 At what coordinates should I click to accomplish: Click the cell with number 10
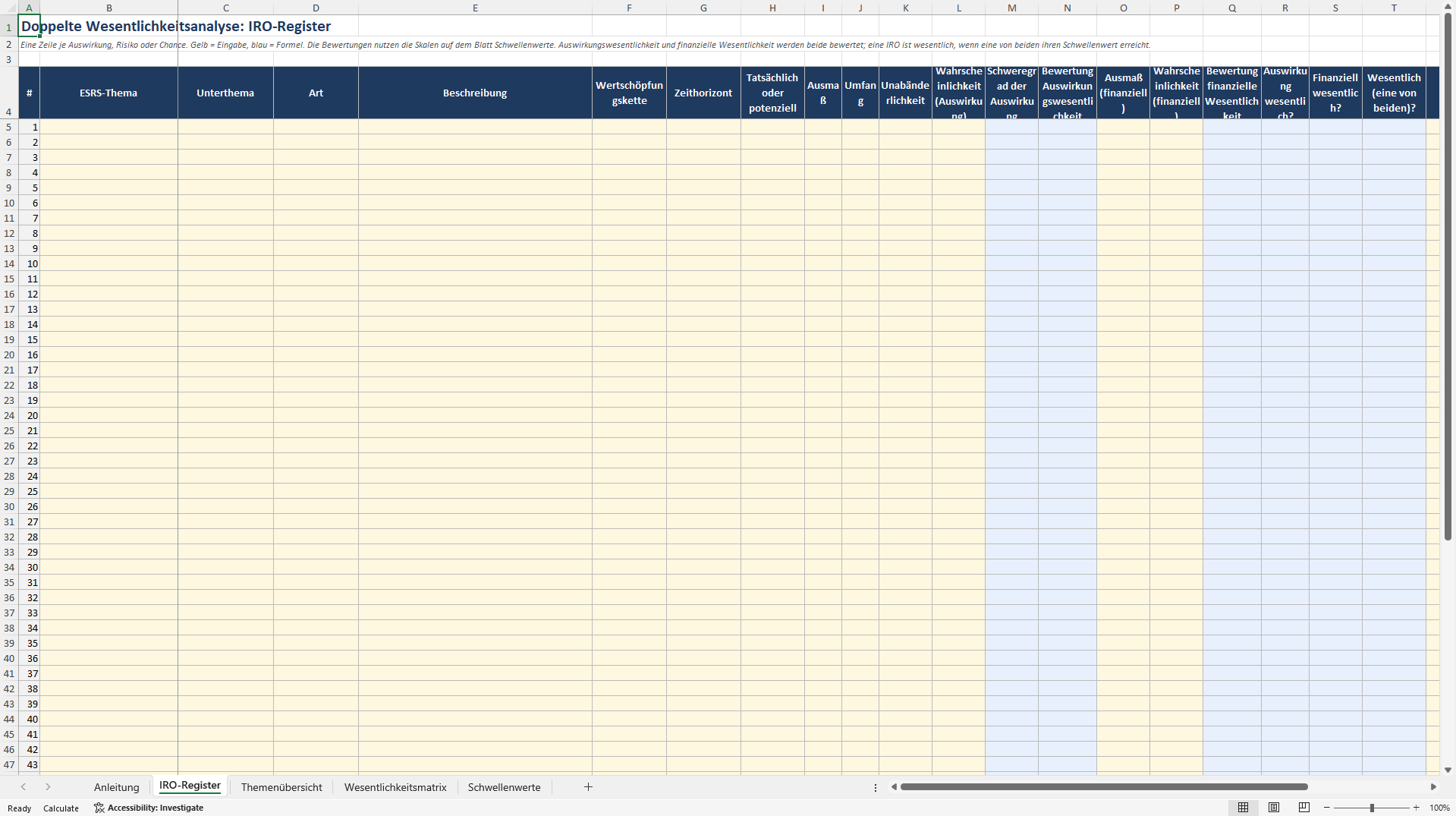[x=29, y=263]
